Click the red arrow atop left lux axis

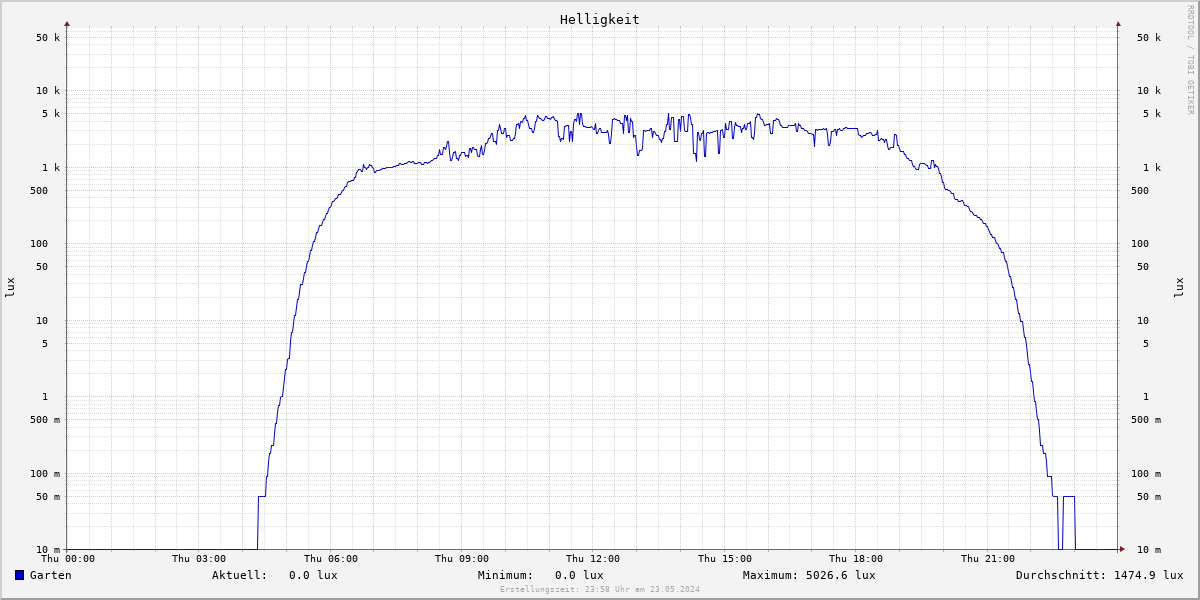[67, 23]
